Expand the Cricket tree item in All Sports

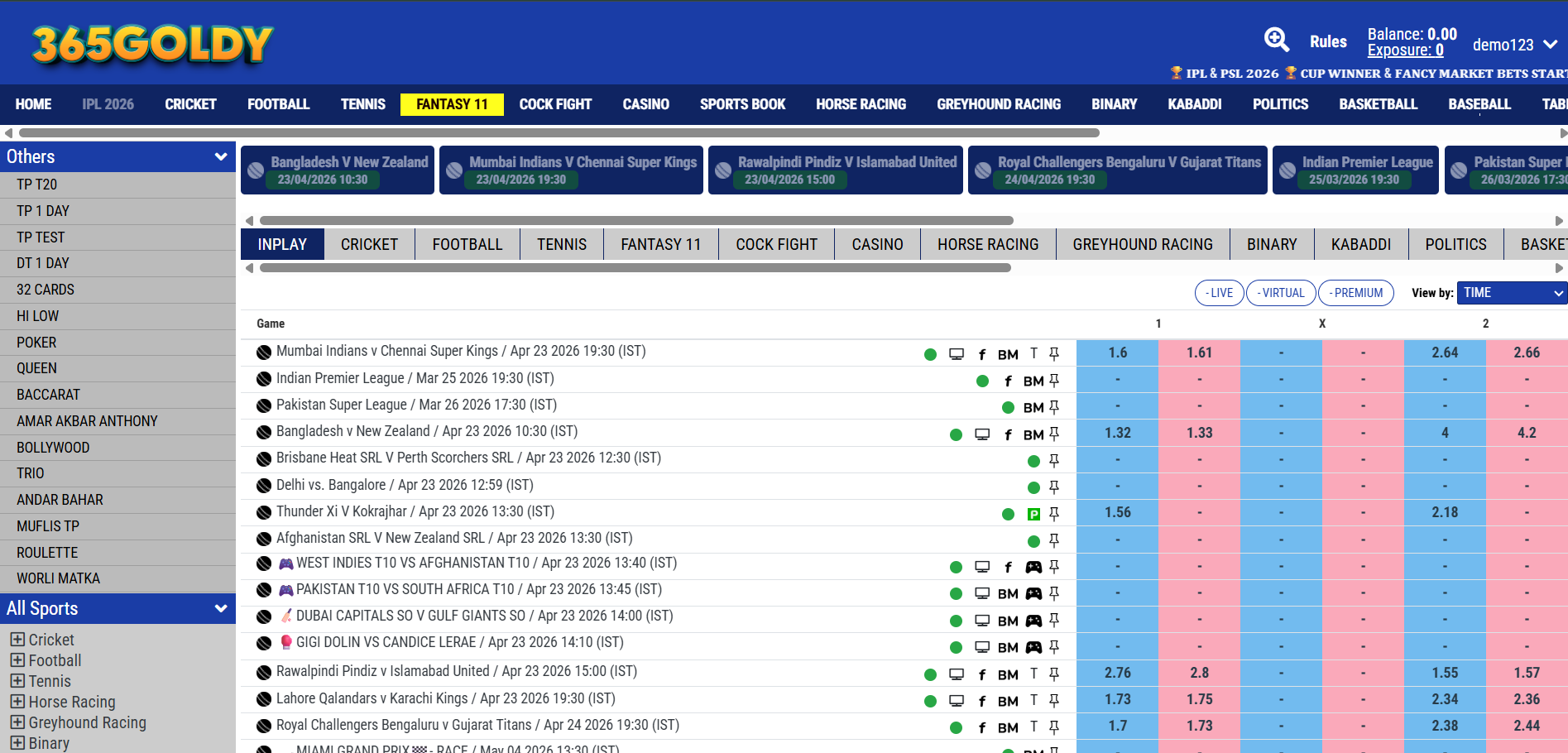click(x=17, y=640)
